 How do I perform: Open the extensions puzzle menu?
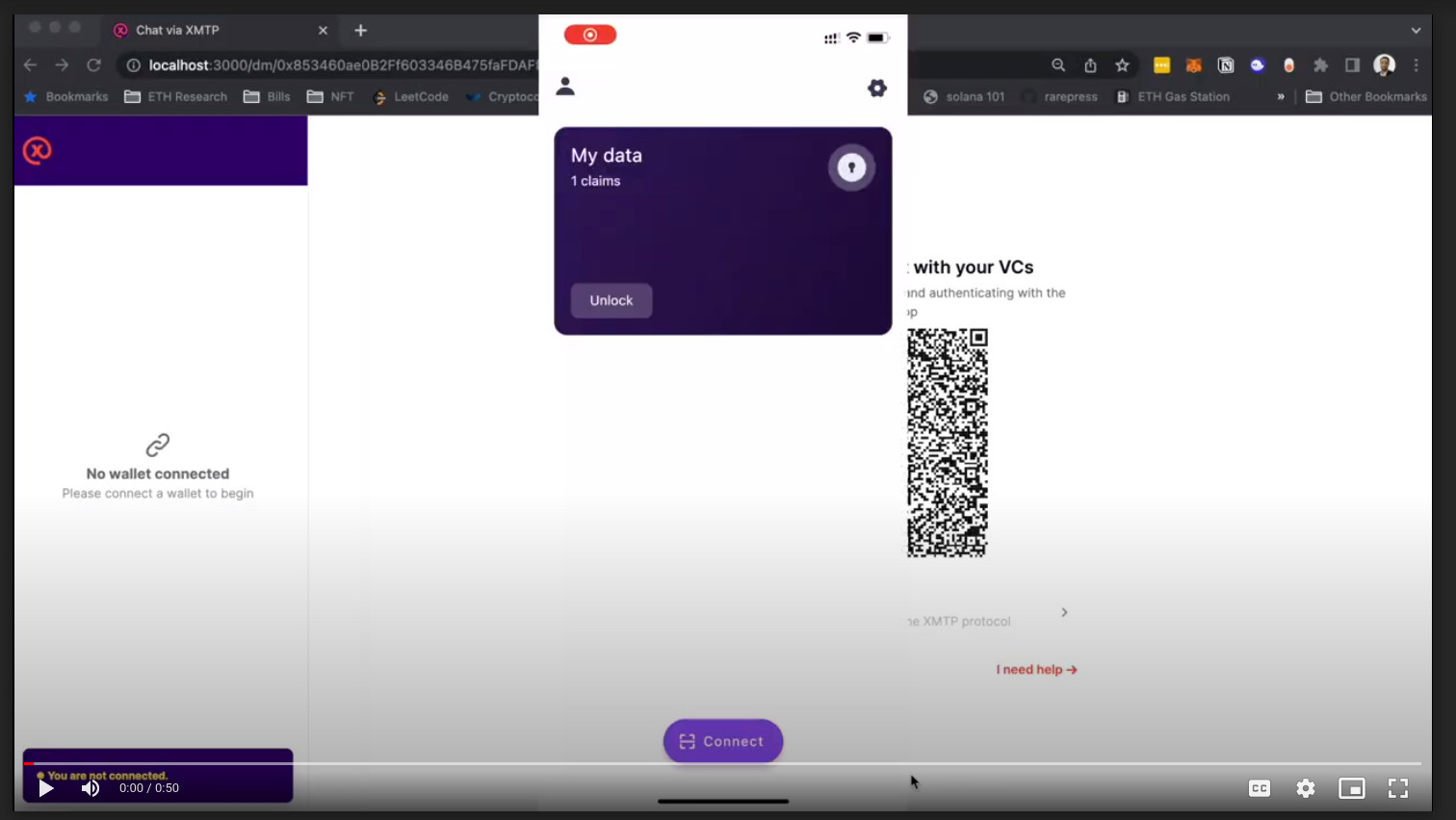click(x=1321, y=65)
